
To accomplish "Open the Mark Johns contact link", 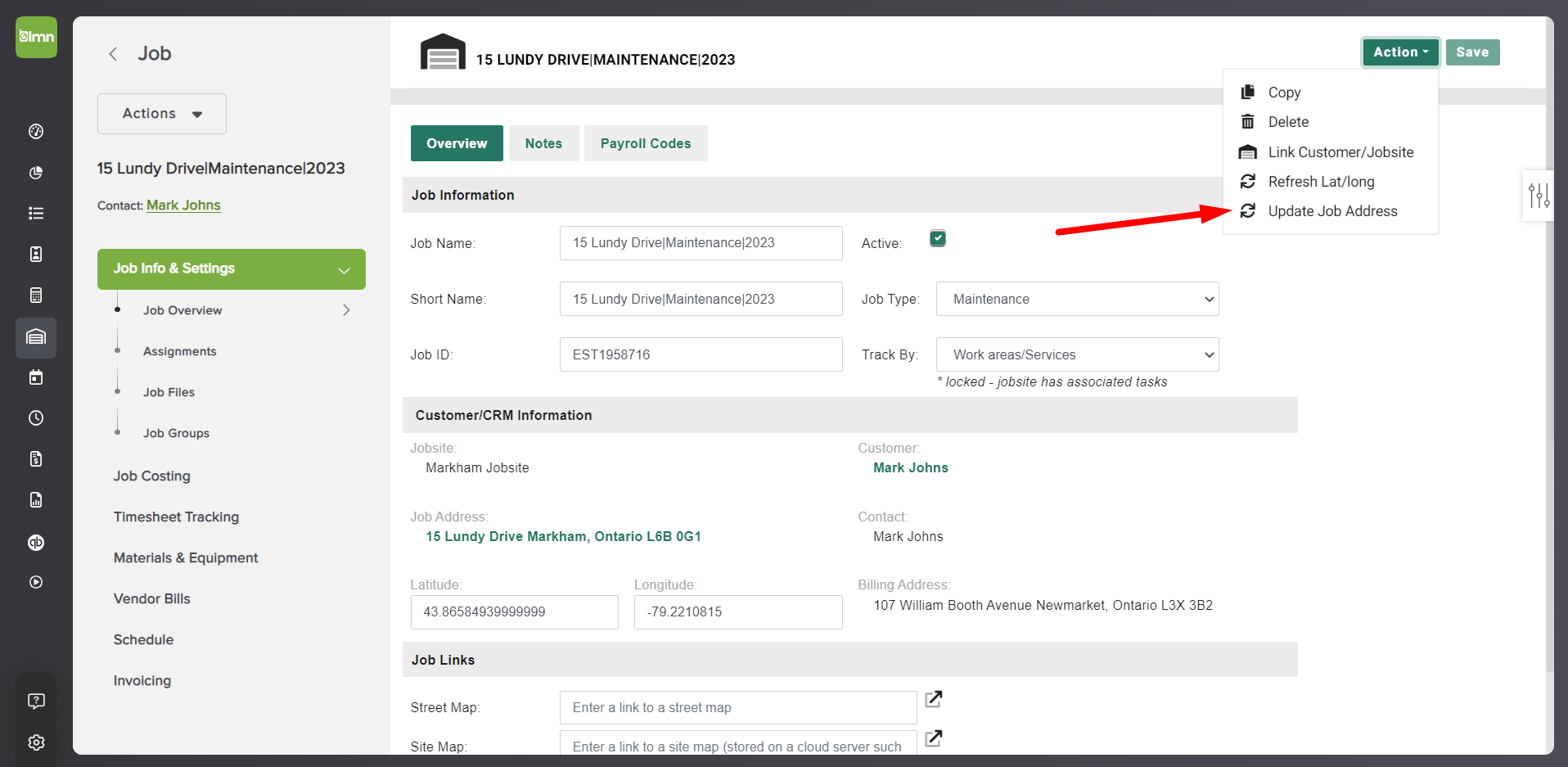I will [183, 205].
